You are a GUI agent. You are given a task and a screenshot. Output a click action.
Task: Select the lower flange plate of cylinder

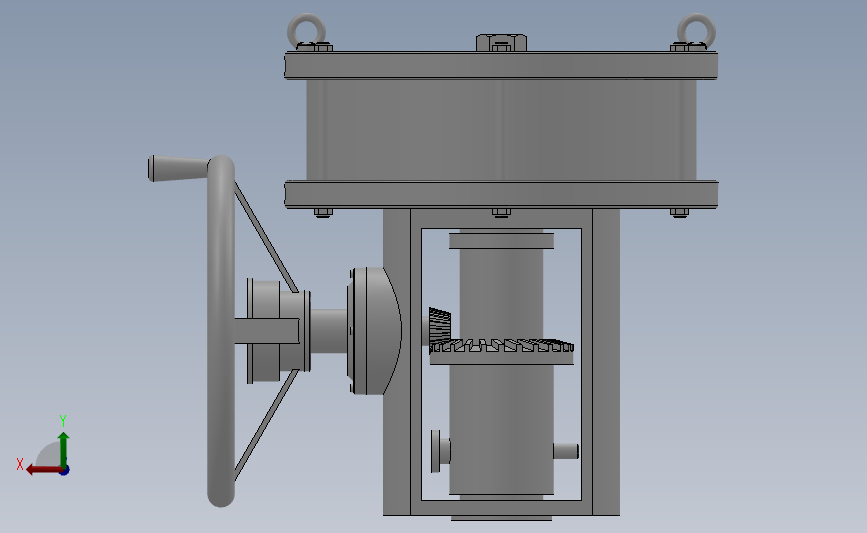click(502, 195)
